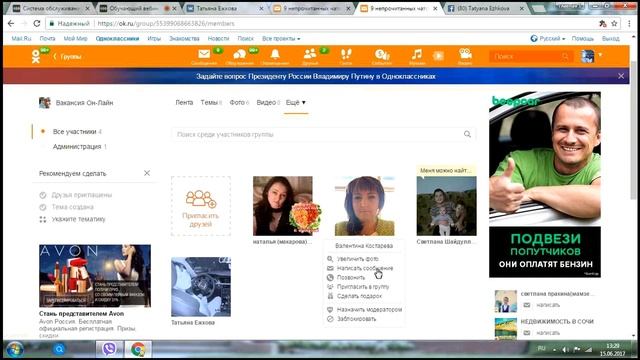Expand the 'Ещё' dropdown tab
The image size is (640, 360).
(x=296, y=102)
